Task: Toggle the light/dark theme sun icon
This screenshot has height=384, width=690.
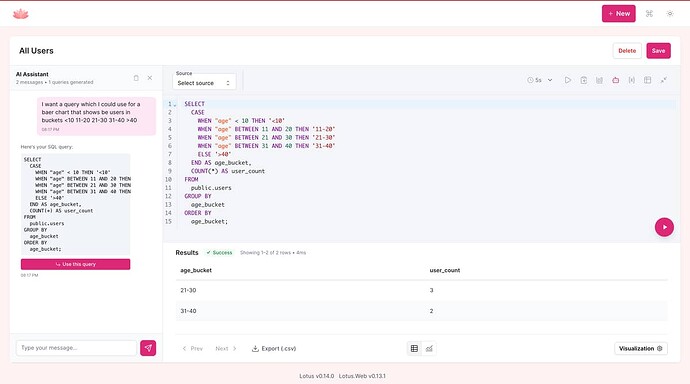Action: coord(670,14)
